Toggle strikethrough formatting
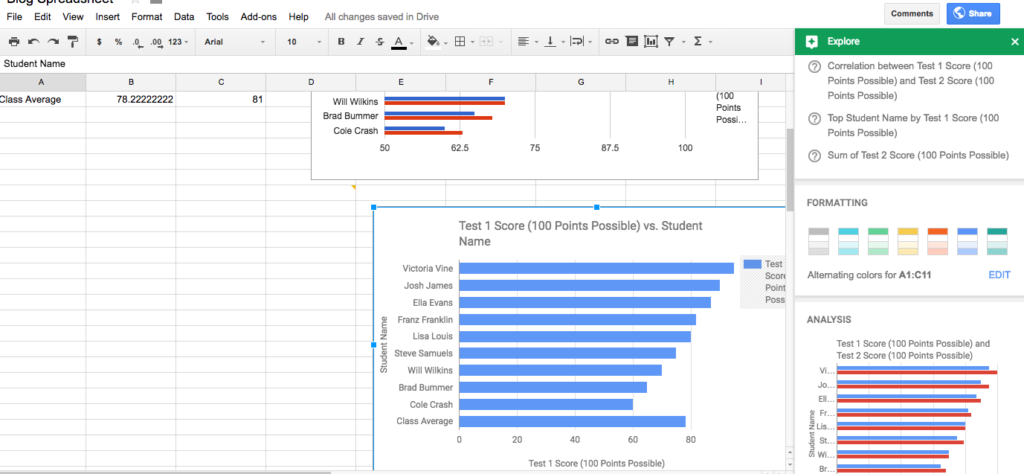This screenshot has height=474, width=1024. (x=379, y=42)
